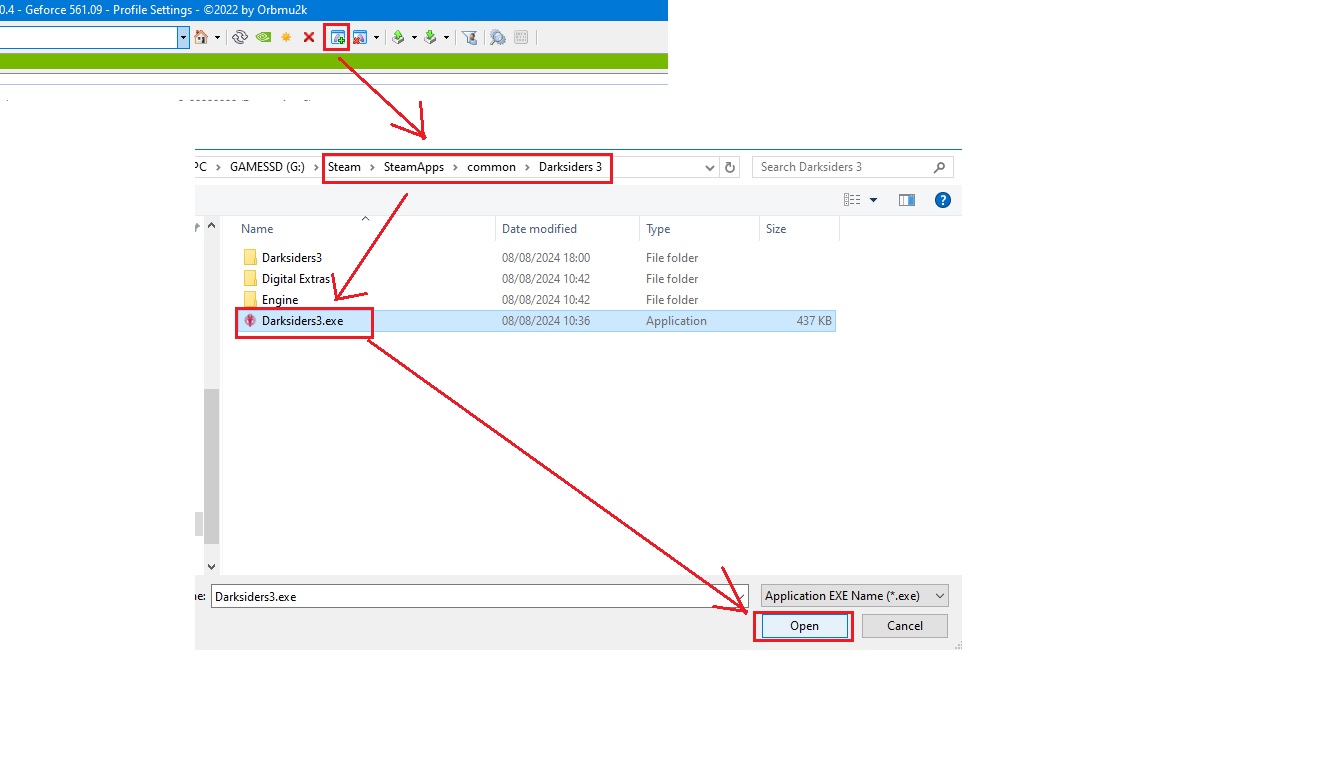Click the export profile icon with up arrow
Image resolution: width=1335 pixels, height=760 pixels.
(x=398, y=37)
